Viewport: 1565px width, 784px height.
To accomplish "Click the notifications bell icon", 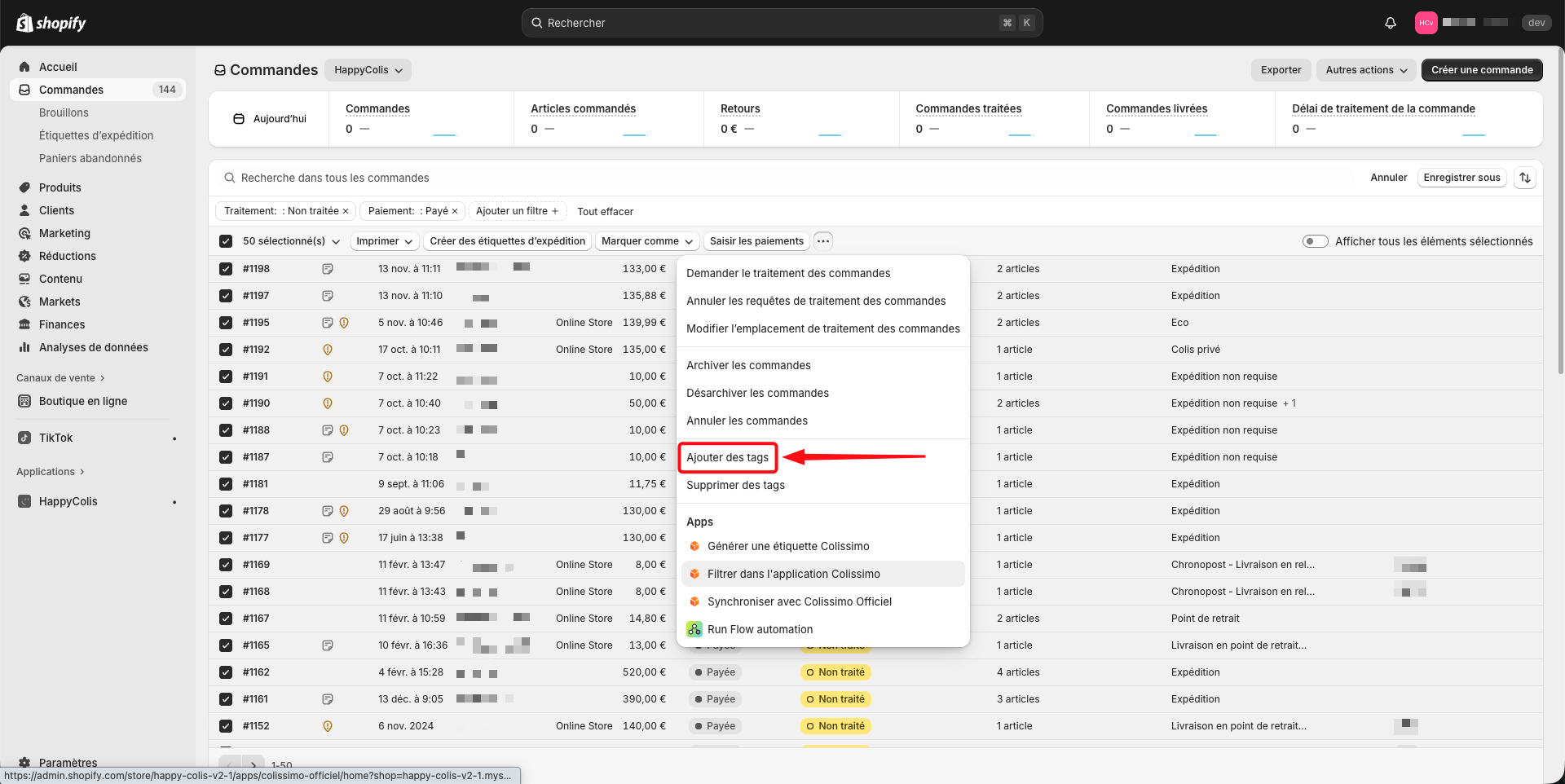I will pyautogui.click(x=1391, y=23).
